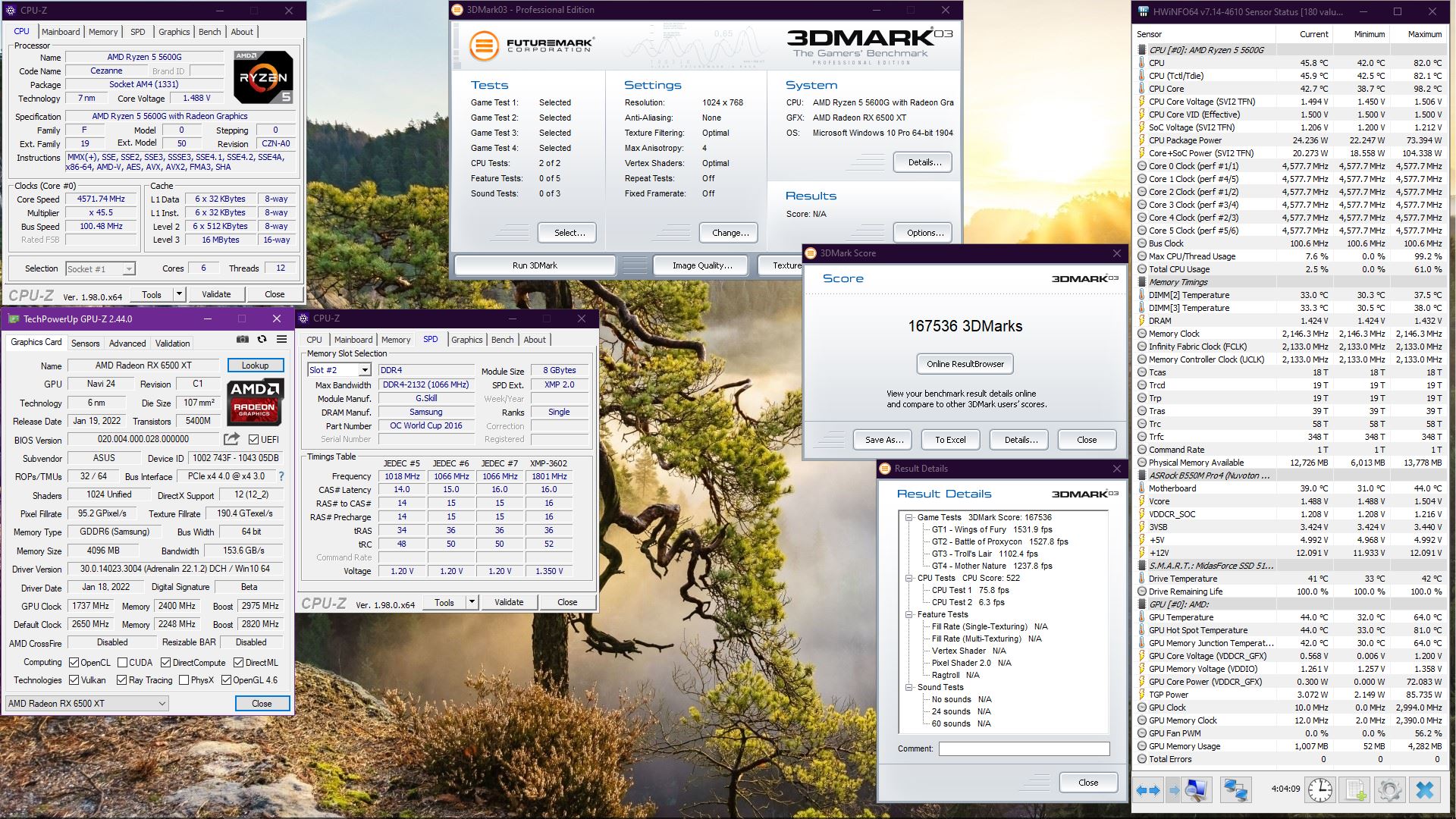Click the Comment input field in Result Details
1456x819 pixels.
[1024, 748]
